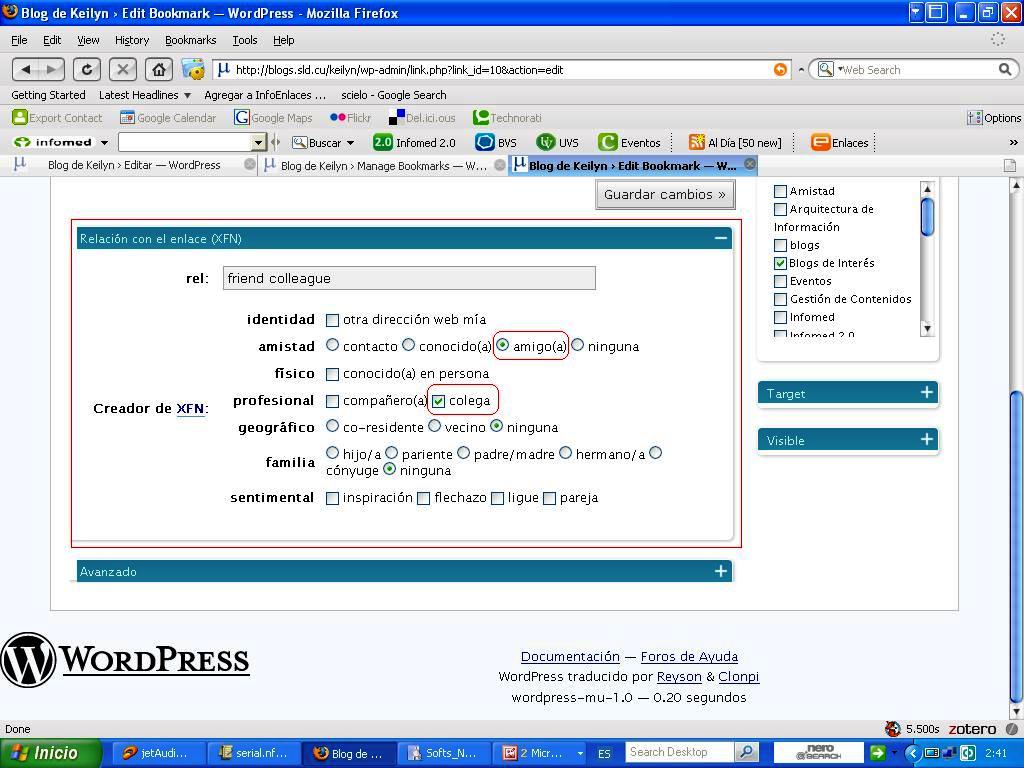This screenshot has width=1024, height=768.
Task: Click into the rel text field
Action: click(409, 278)
